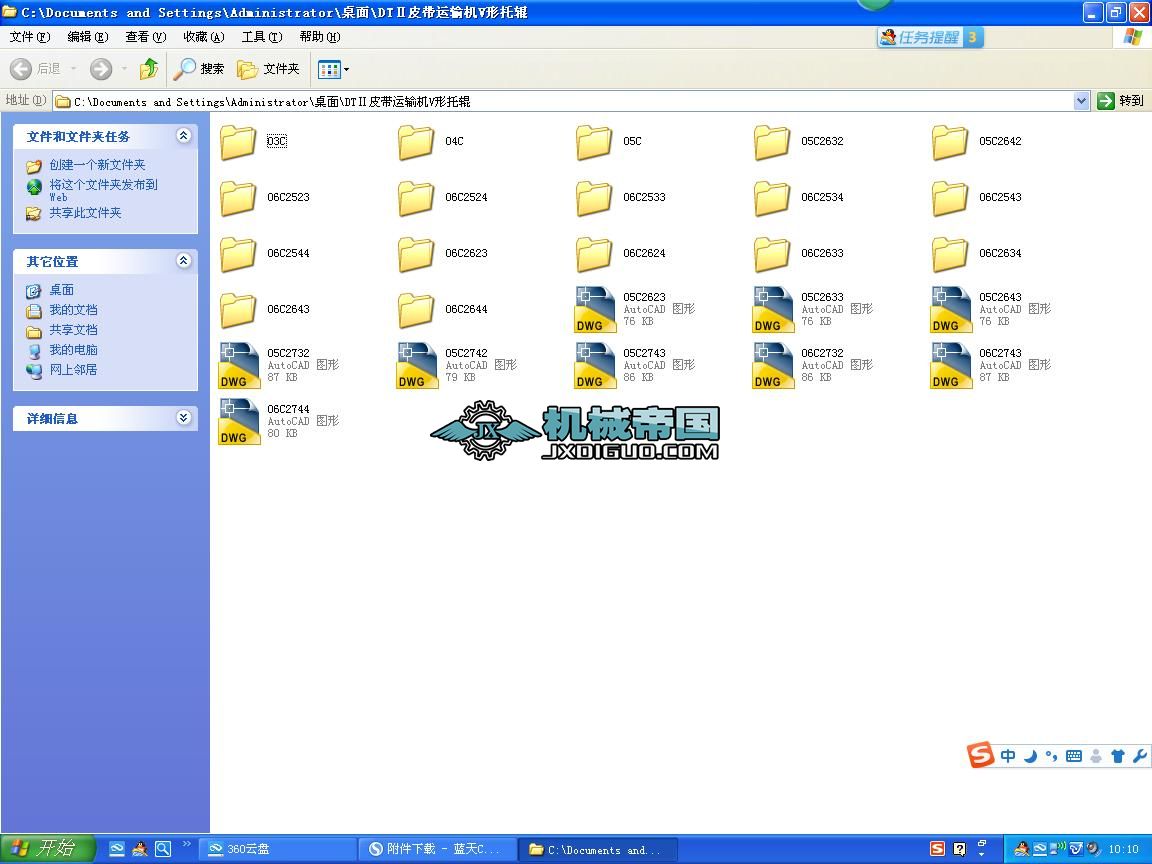Select the 06C2744 DWG file icon
This screenshot has width=1152, height=864.
[x=239, y=422]
